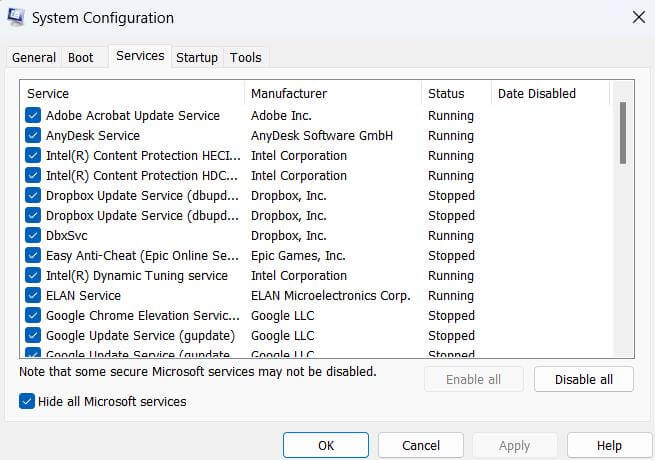Select the Epic Games, Inc. manufacturer cell
This screenshot has width=655, height=460.
click(298, 256)
